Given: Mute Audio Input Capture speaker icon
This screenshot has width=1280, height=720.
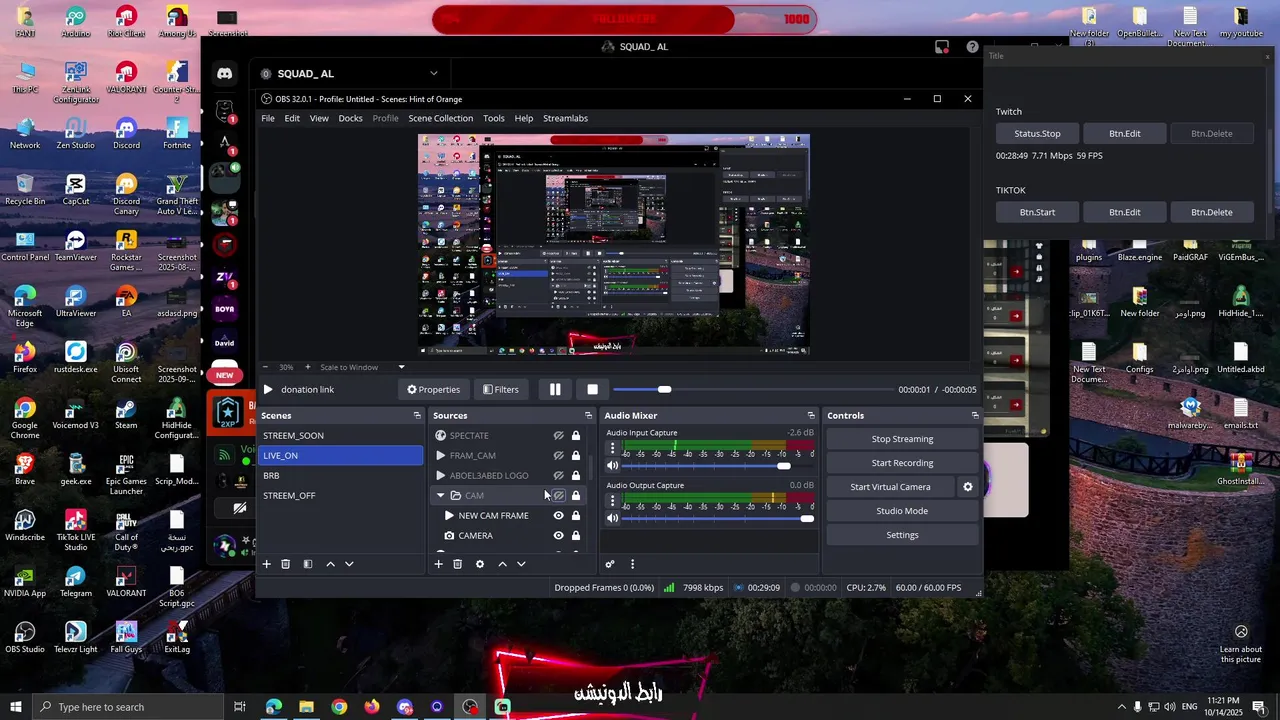Looking at the screenshot, I should 613,466.
